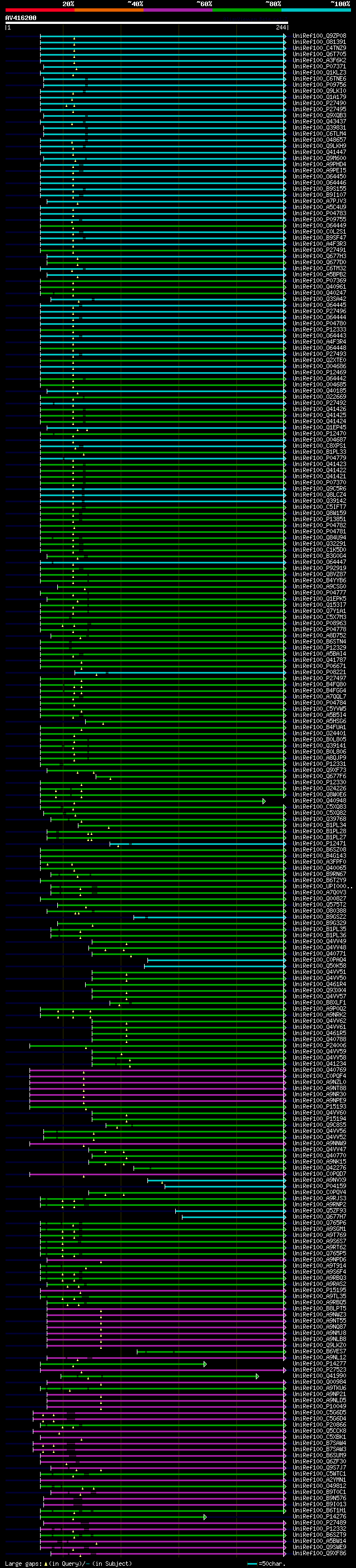Select the UniRef100_P14277 label
Image resolution: width=356 pixels, height=1568 pixels.
pos(319,1363)
